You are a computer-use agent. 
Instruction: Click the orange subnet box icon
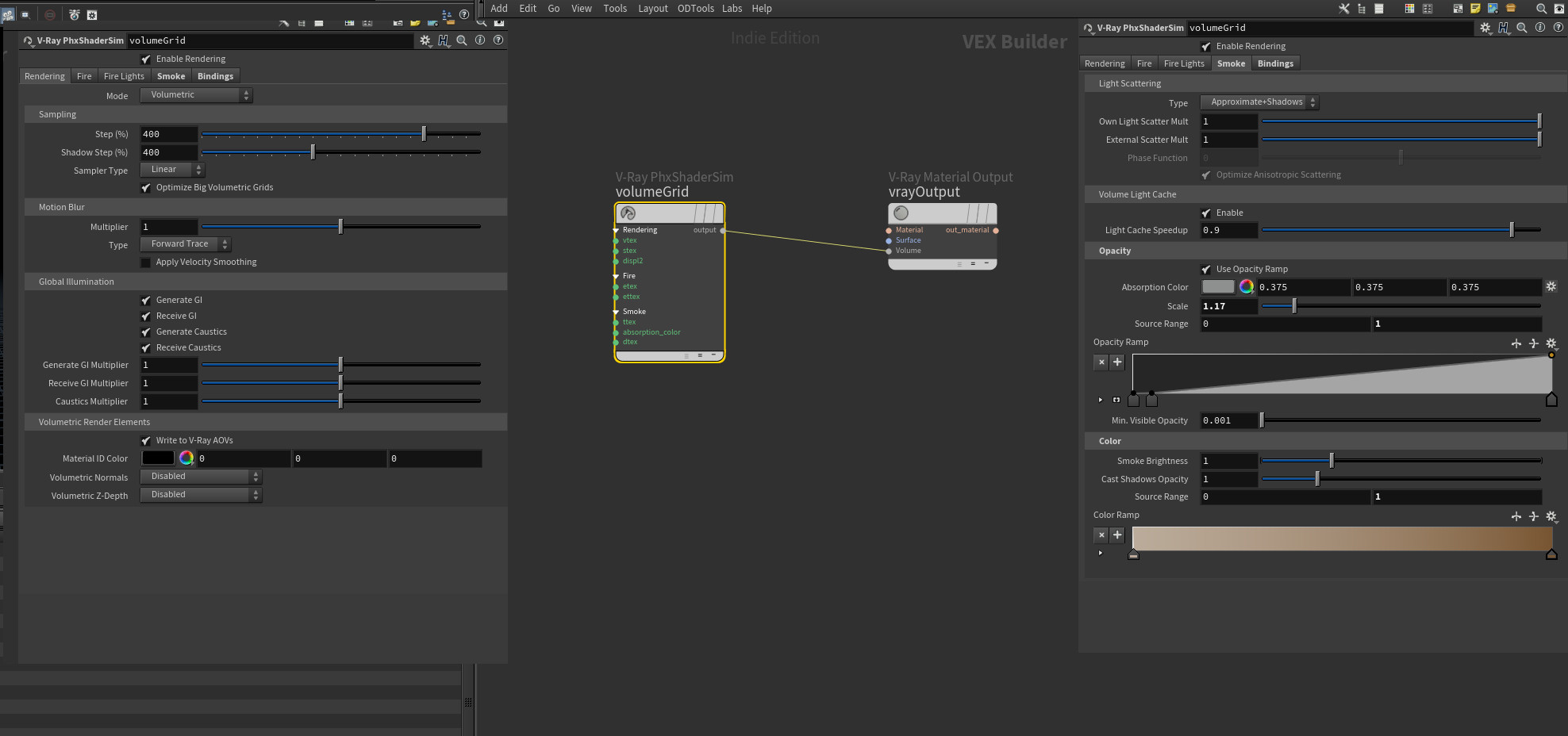pyautogui.click(x=1511, y=9)
